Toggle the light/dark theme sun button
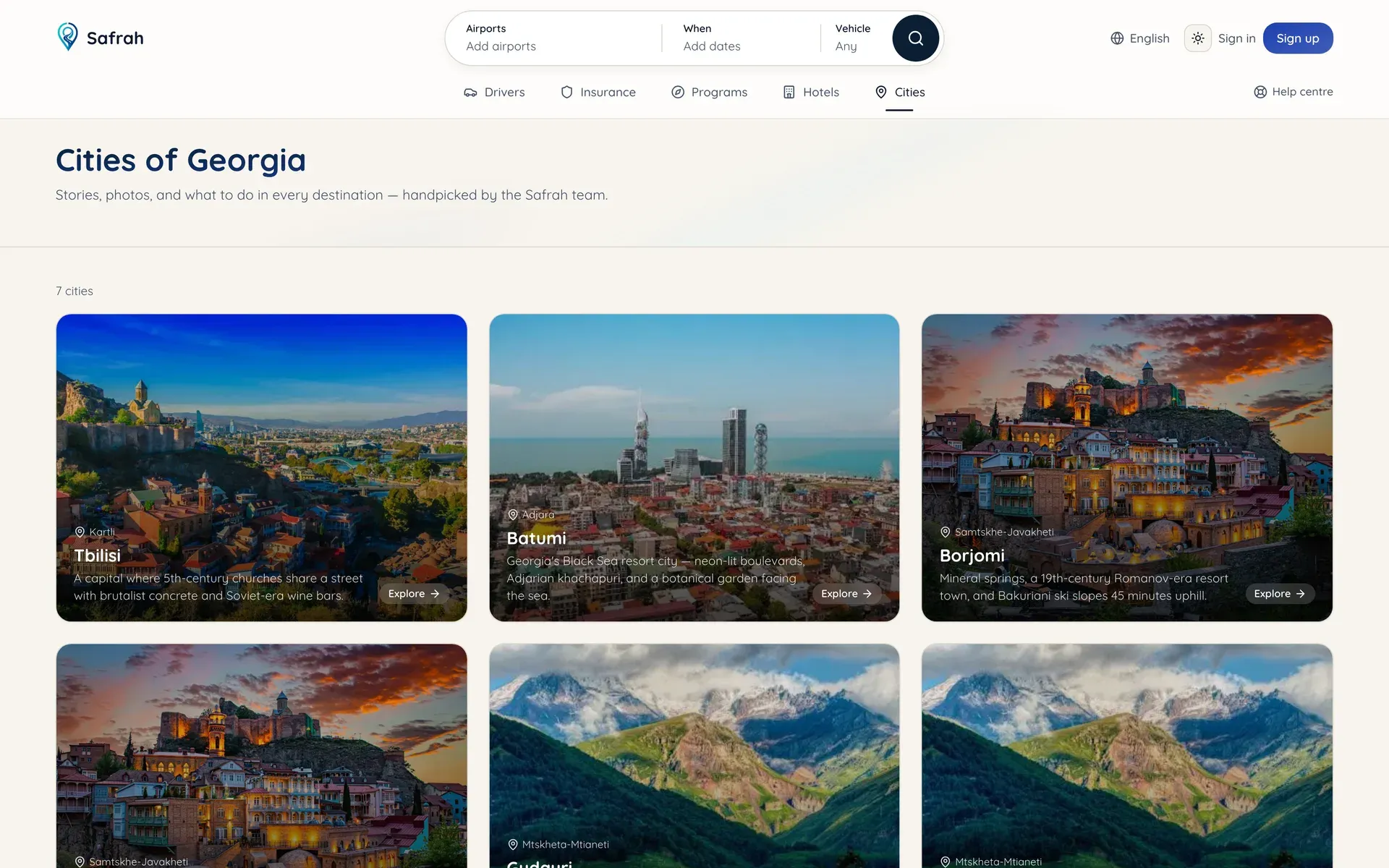The height and width of the screenshot is (868, 1389). coord(1197,38)
